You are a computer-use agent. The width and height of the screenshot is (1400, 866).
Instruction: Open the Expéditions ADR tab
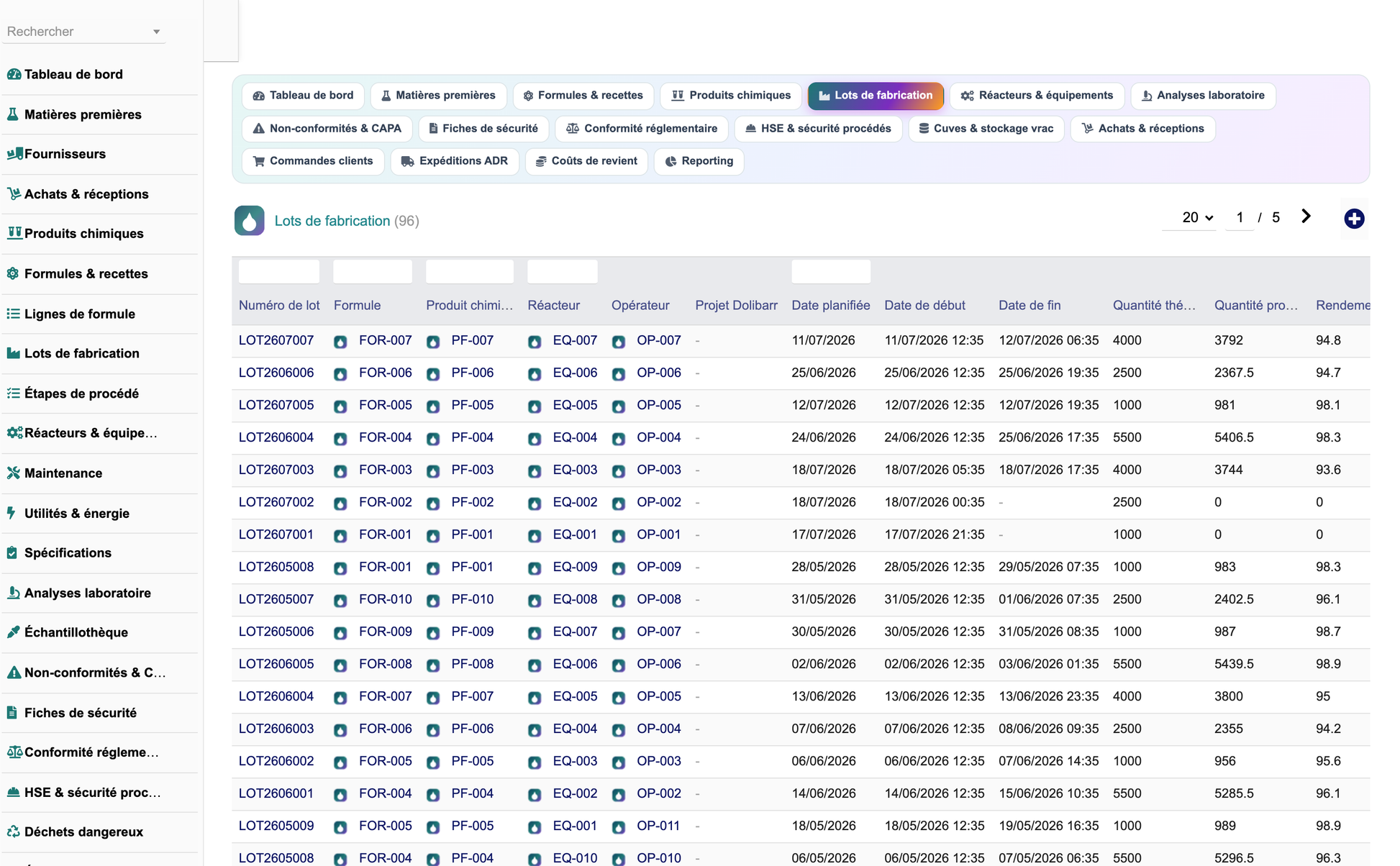[455, 161]
